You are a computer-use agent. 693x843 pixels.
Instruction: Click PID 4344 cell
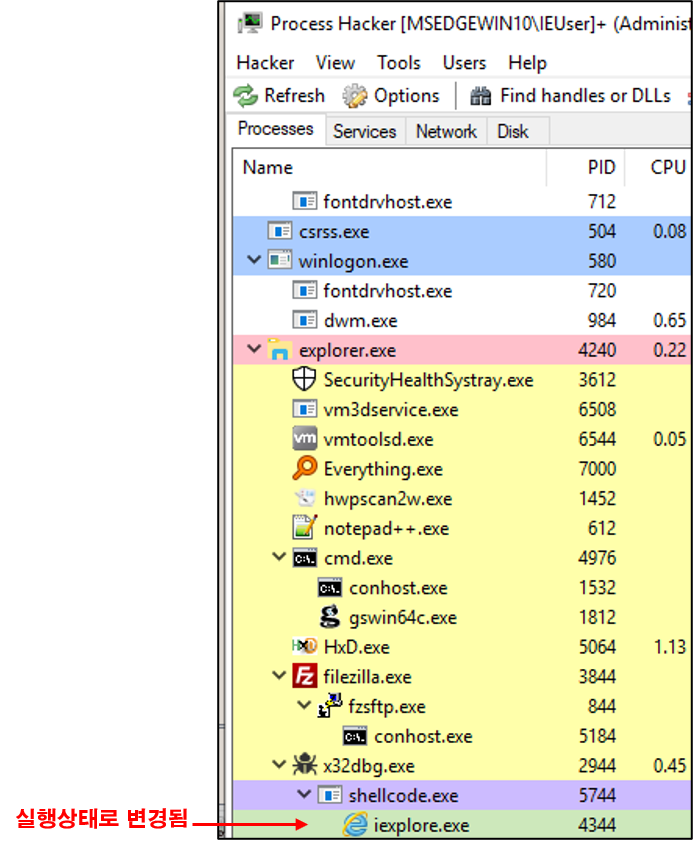(x=597, y=825)
